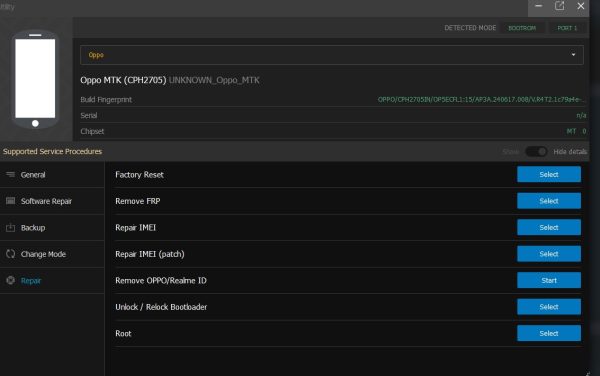Click the Oppo MTK (CPH2705) heading
This screenshot has height=376, width=600.
coord(123,80)
